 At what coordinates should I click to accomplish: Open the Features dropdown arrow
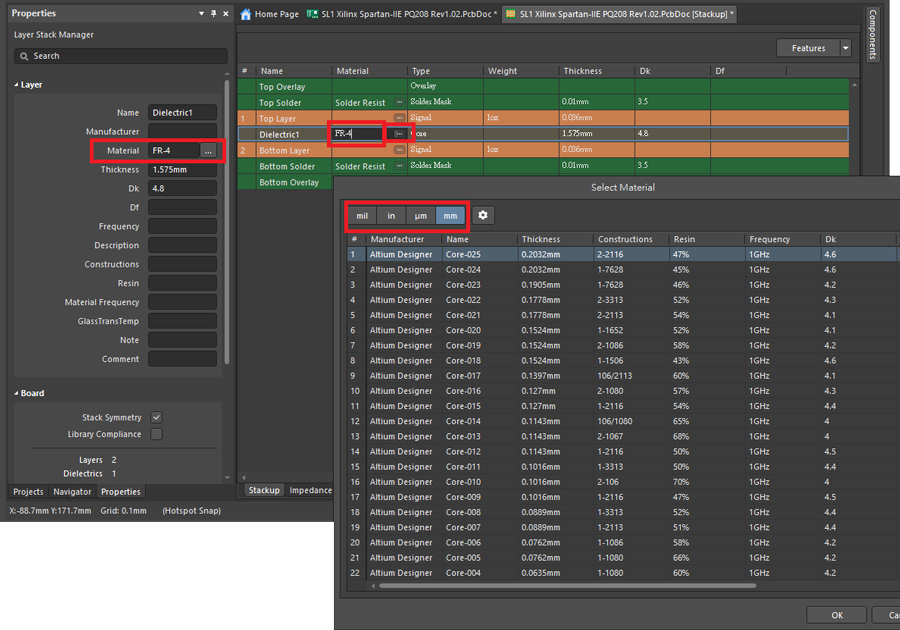tap(845, 48)
